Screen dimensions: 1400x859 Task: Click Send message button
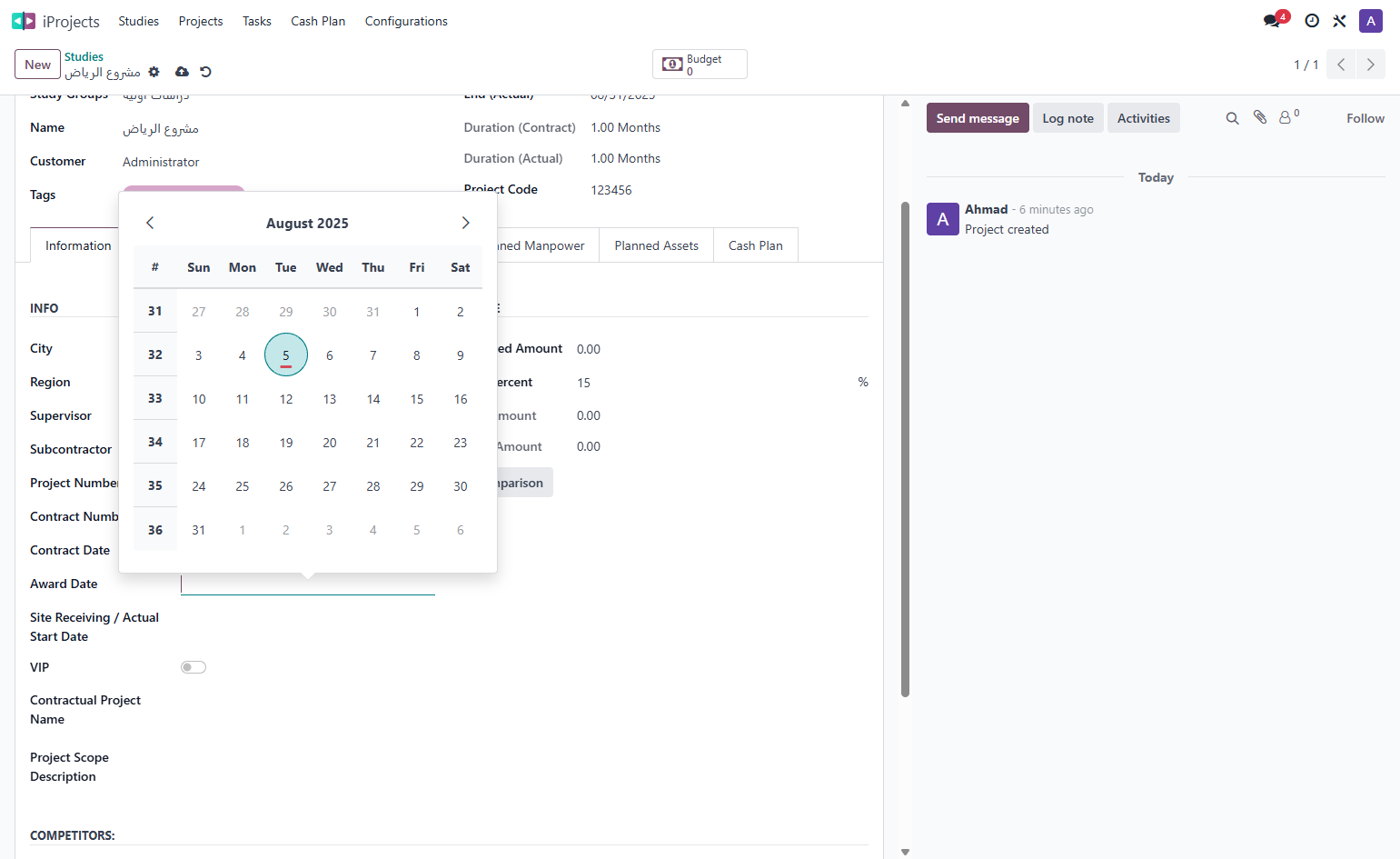click(978, 118)
